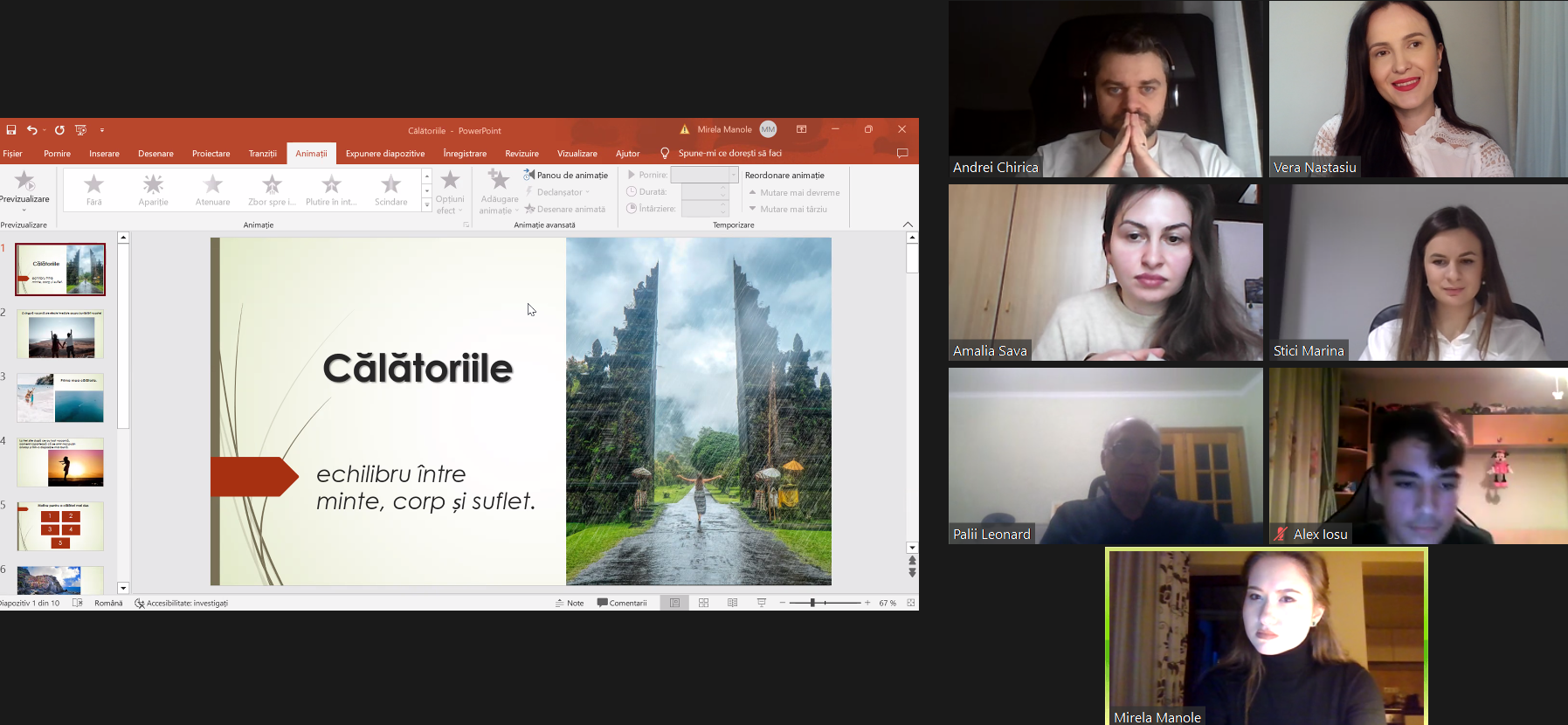This screenshot has height=725, width=1568.
Task: Select slide 4 thumbnail with sunset
Action: pos(60,462)
